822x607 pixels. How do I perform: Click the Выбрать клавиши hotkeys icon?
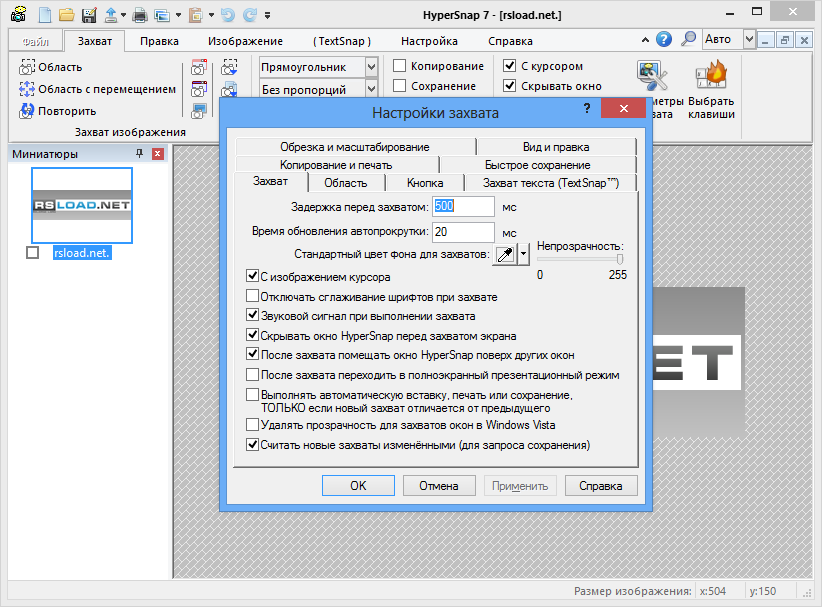tap(711, 74)
